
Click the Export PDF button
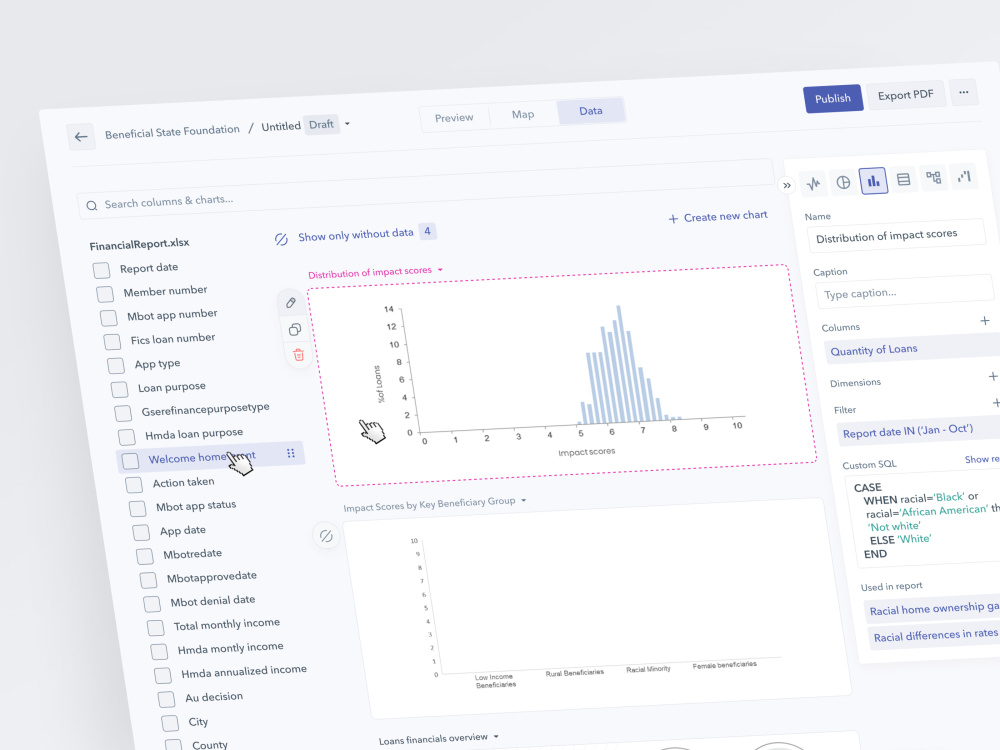(906, 95)
